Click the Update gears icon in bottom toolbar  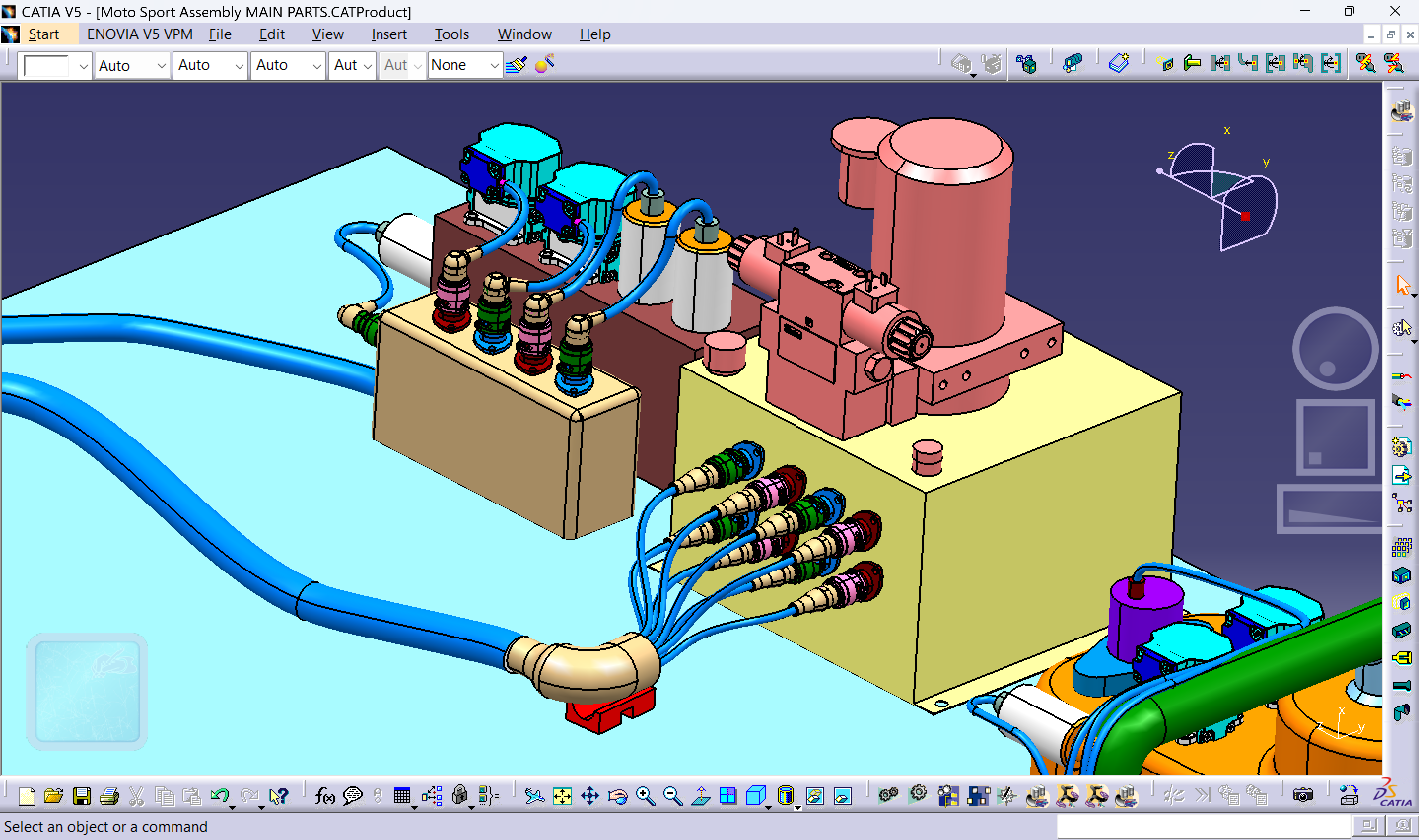pyautogui.click(x=889, y=795)
